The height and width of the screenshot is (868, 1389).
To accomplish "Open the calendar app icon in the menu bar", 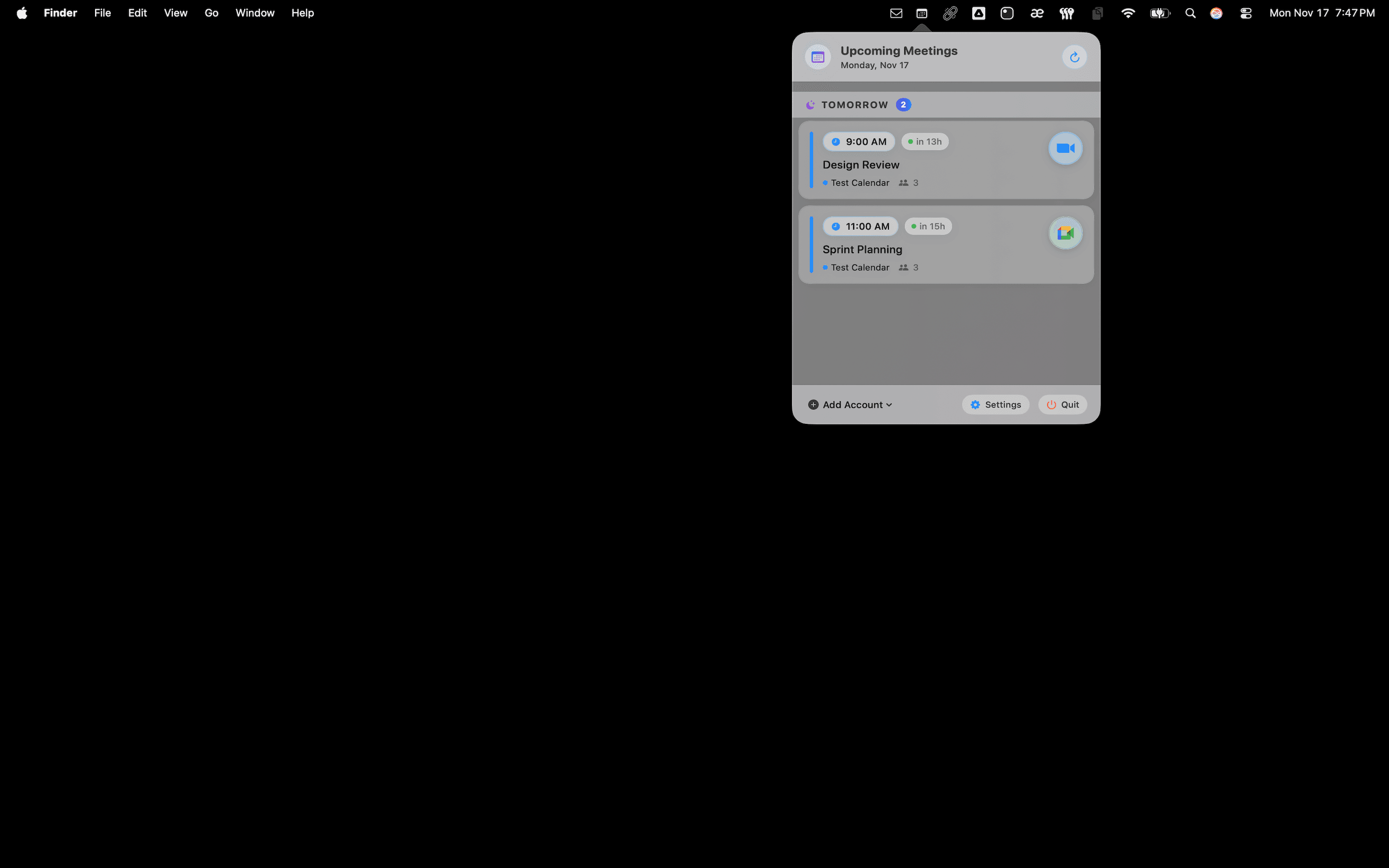I will (921, 13).
